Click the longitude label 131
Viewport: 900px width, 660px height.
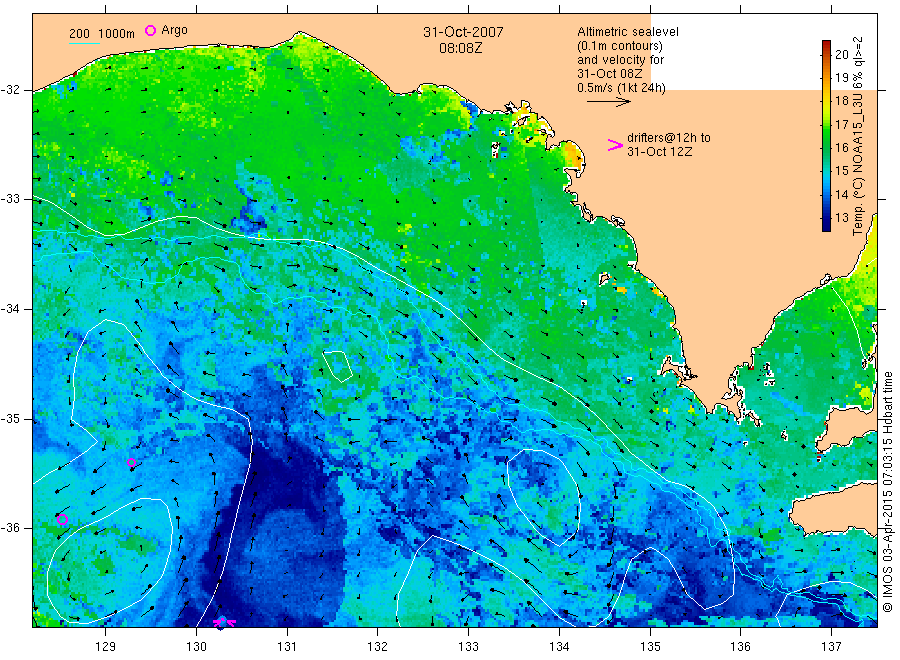[287, 647]
